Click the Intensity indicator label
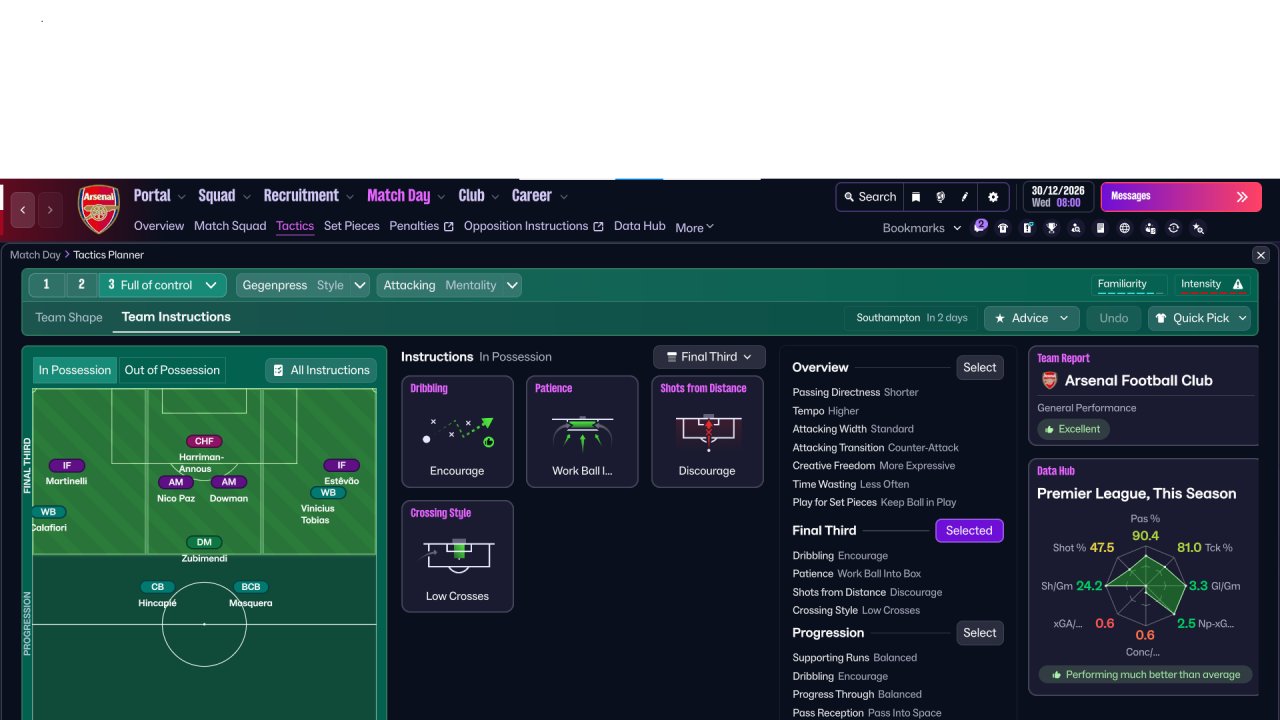 click(1201, 284)
